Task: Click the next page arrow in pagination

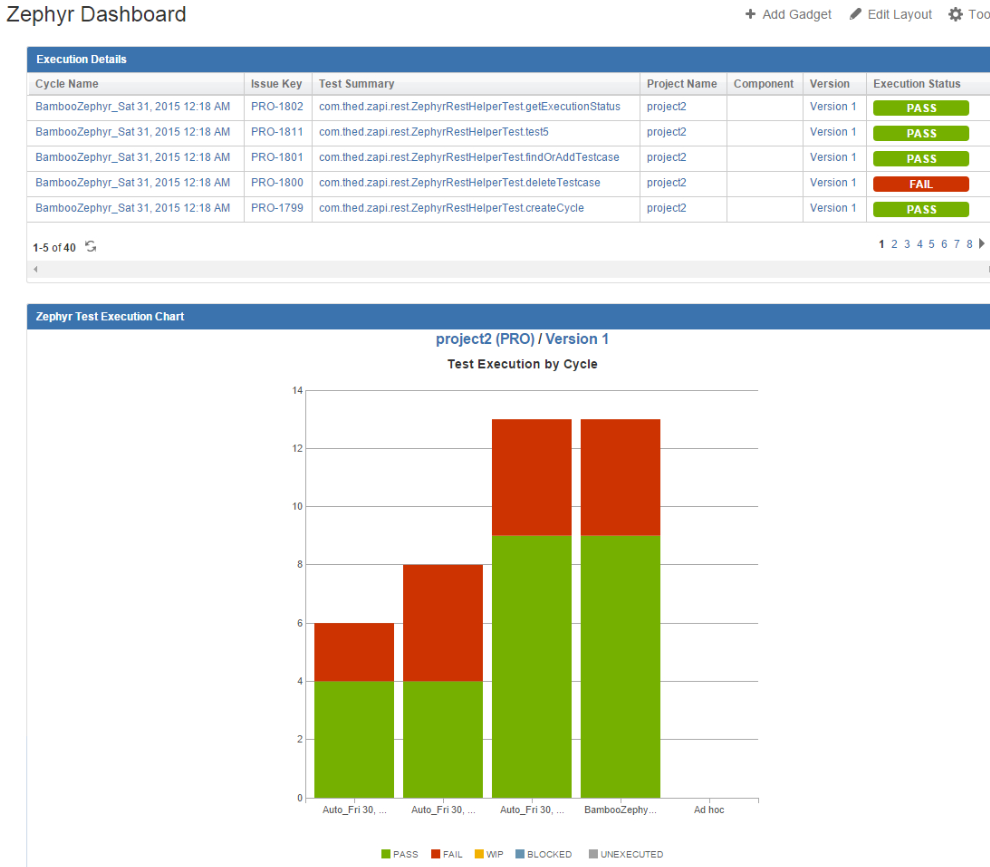Action: (x=982, y=244)
